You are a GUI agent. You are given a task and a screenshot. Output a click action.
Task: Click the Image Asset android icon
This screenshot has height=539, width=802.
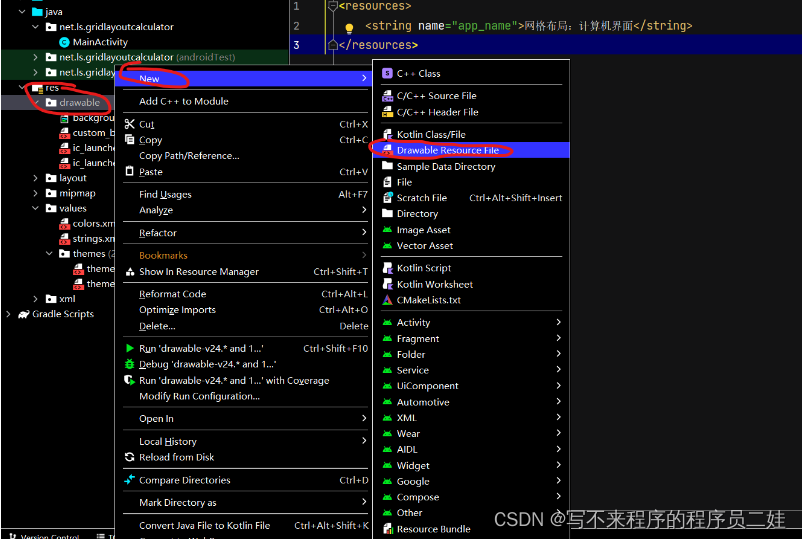point(387,230)
